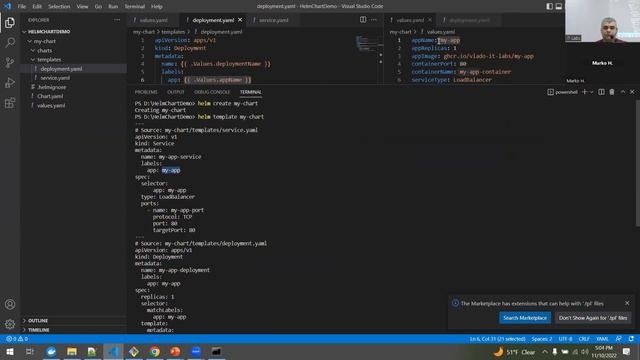Click the deployment.yaml editor minimap

click(368, 44)
